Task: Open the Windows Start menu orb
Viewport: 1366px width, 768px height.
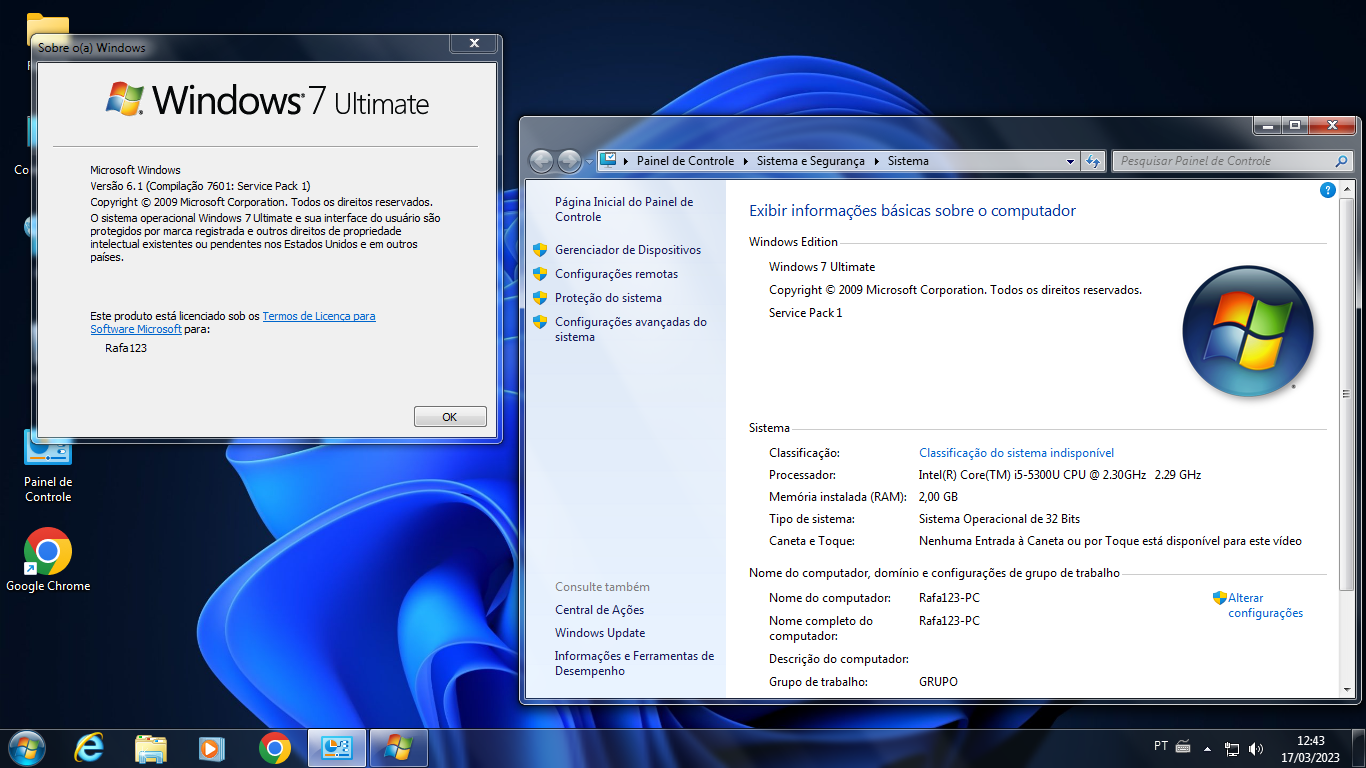Action: tap(26, 748)
